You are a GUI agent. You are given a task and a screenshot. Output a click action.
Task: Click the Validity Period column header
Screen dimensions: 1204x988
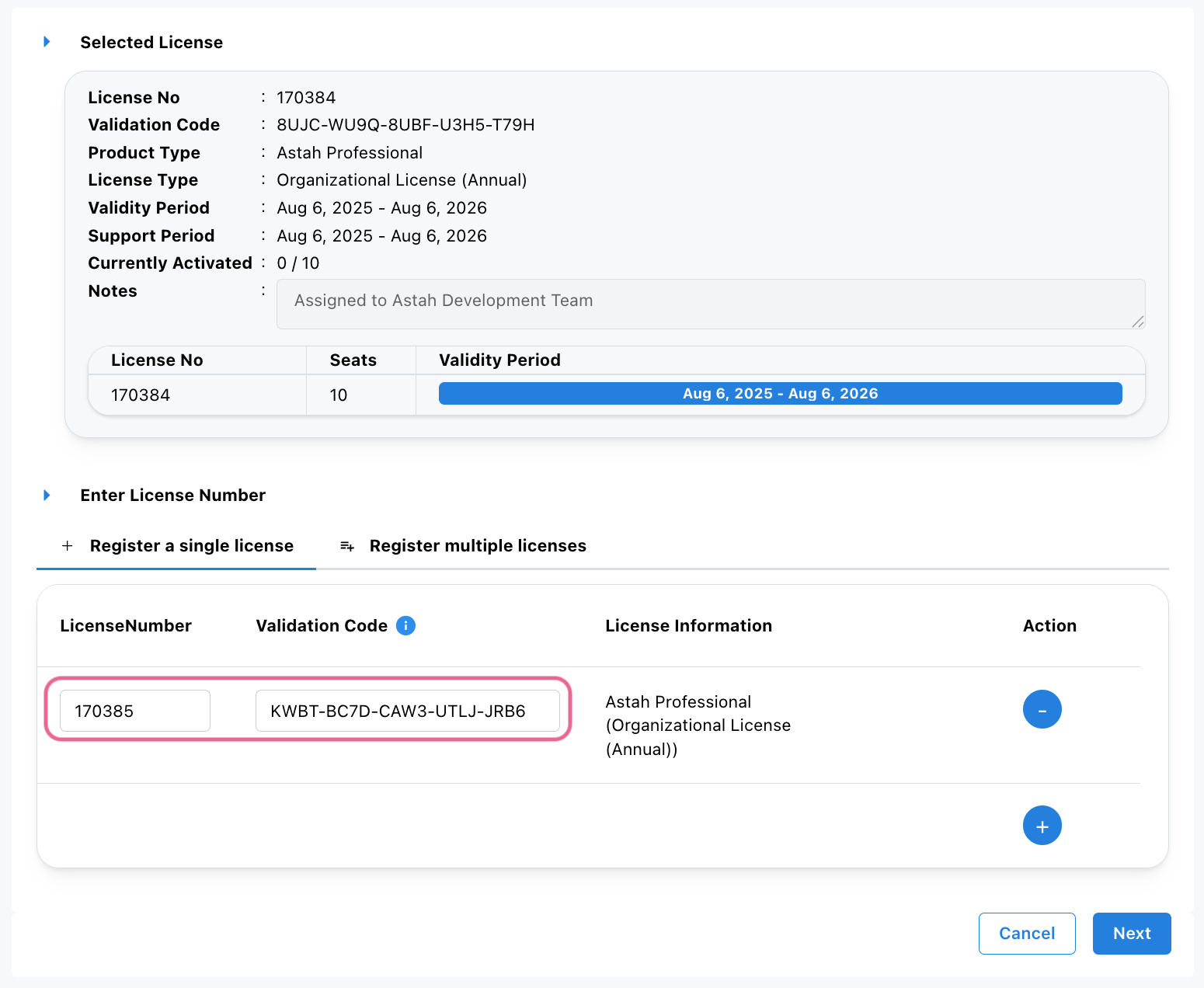pyautogui.click(x=499, y=360)
